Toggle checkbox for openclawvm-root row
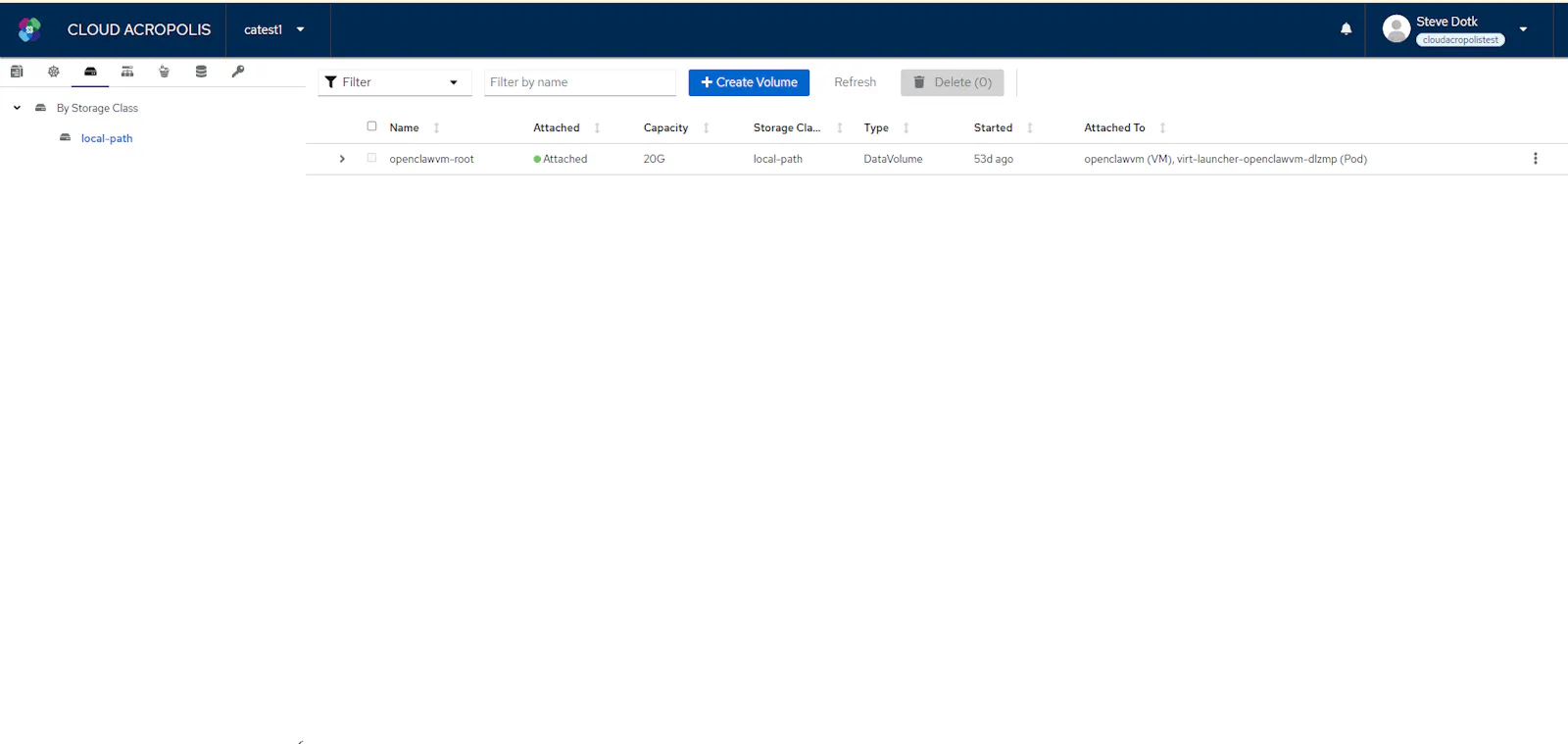 pos(371,158)
